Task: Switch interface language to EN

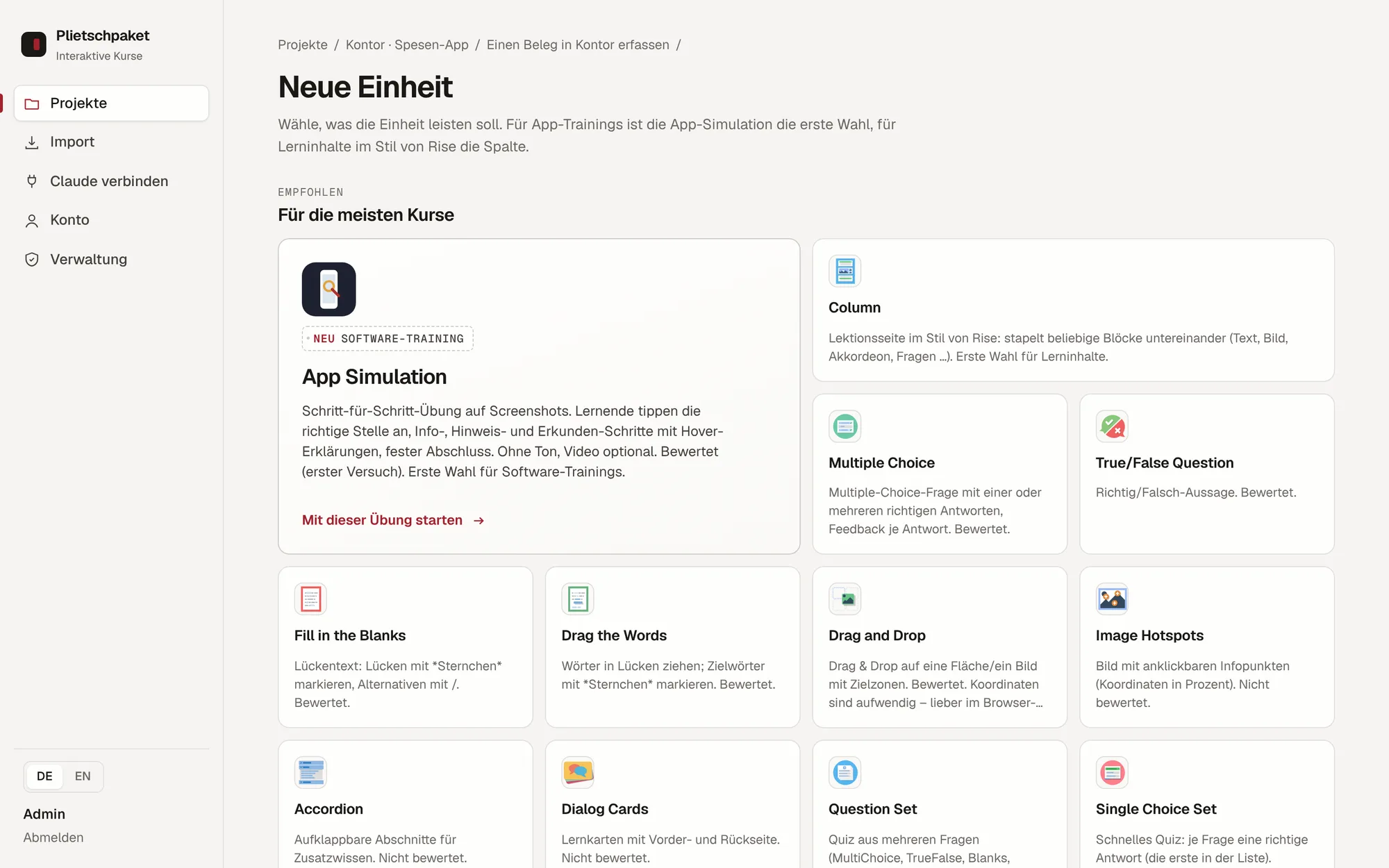Action: [x=83, y=776]
